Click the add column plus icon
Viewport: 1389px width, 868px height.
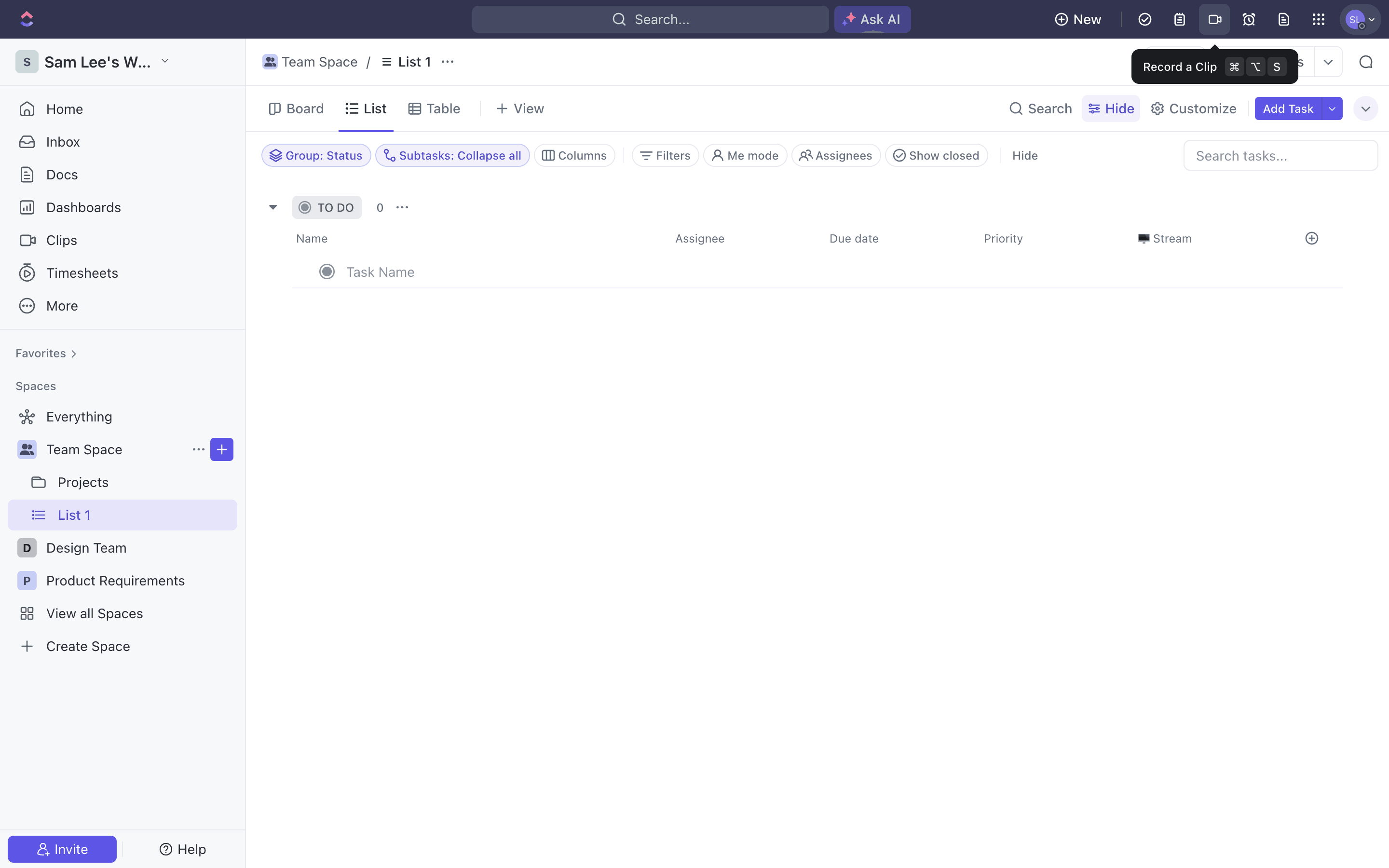1311,238
